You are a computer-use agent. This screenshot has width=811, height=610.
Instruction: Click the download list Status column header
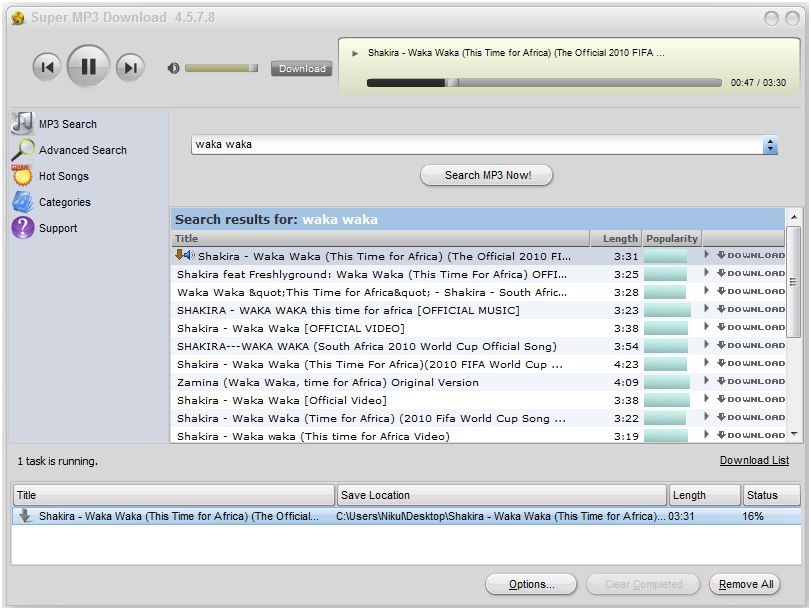point(771,495)
